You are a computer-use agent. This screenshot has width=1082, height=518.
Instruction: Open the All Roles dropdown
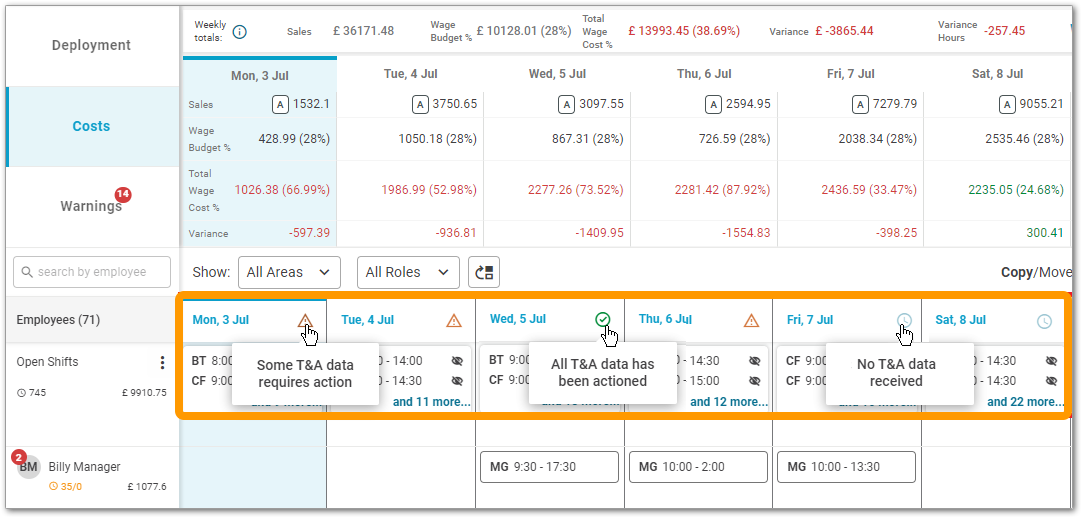tap(407, 272)
